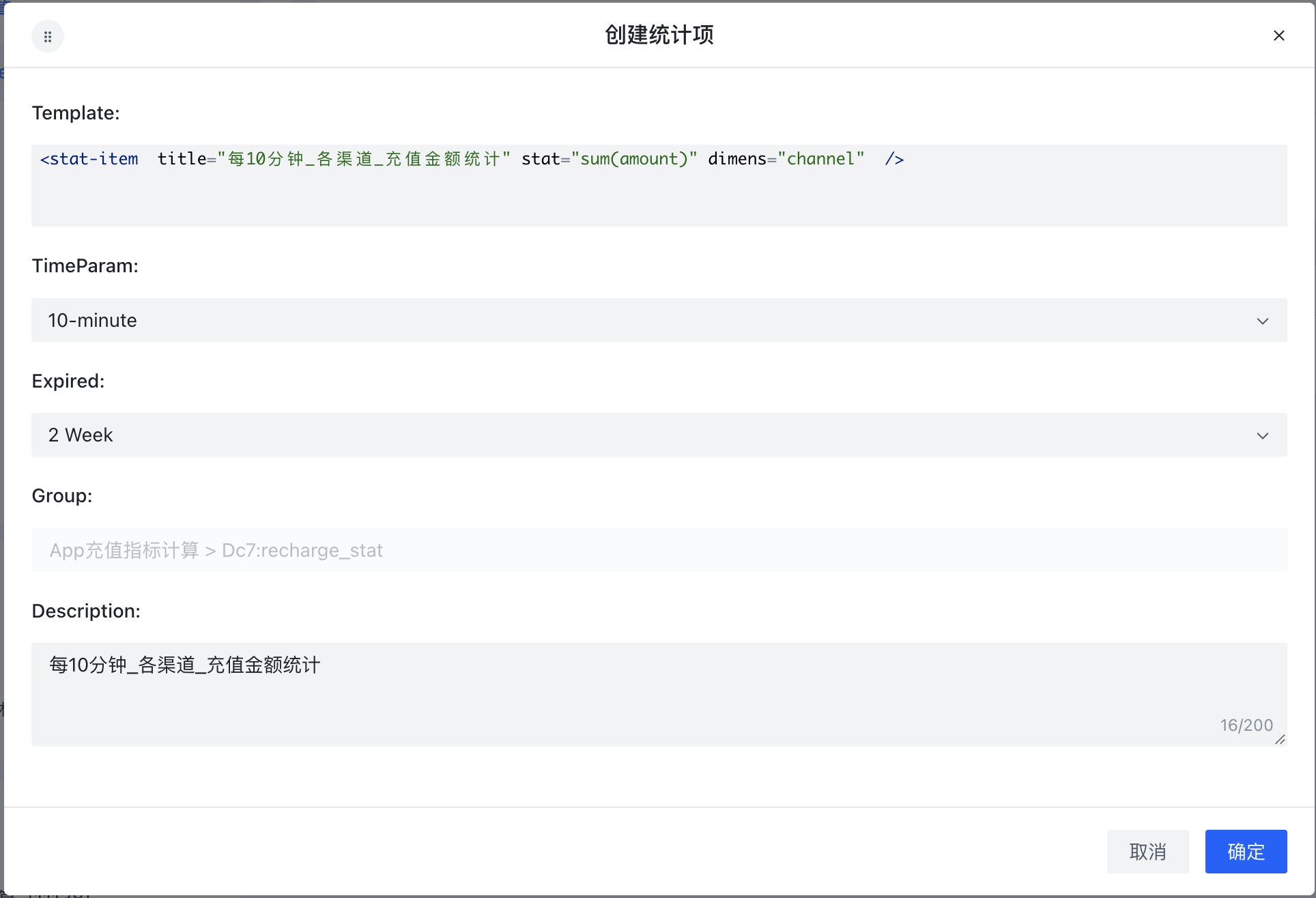Click the Expired chevron arrow
The image size is (1316, 898).
coord(1262,435)
